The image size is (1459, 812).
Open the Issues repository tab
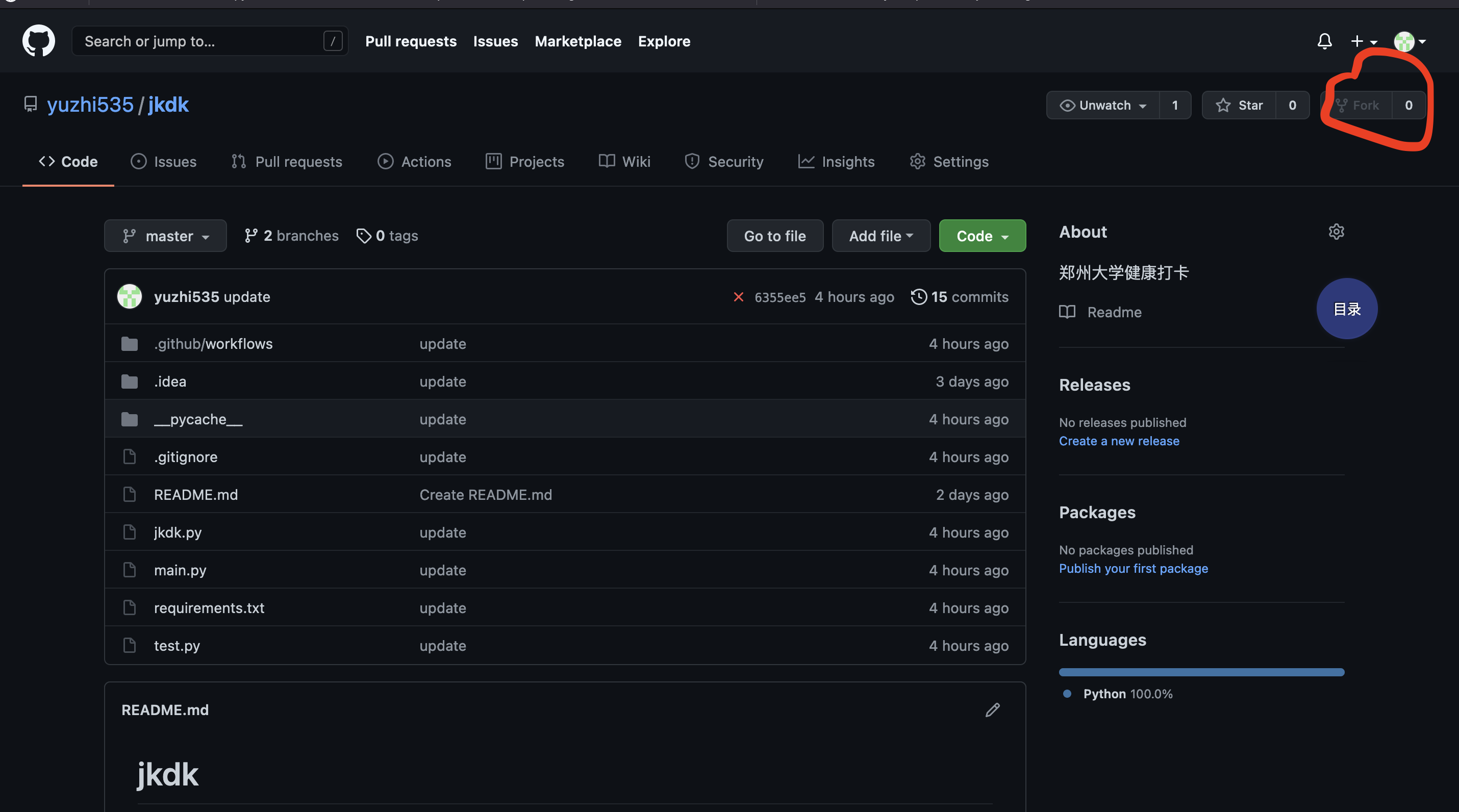pyautogui.click(x=163, y=162)
